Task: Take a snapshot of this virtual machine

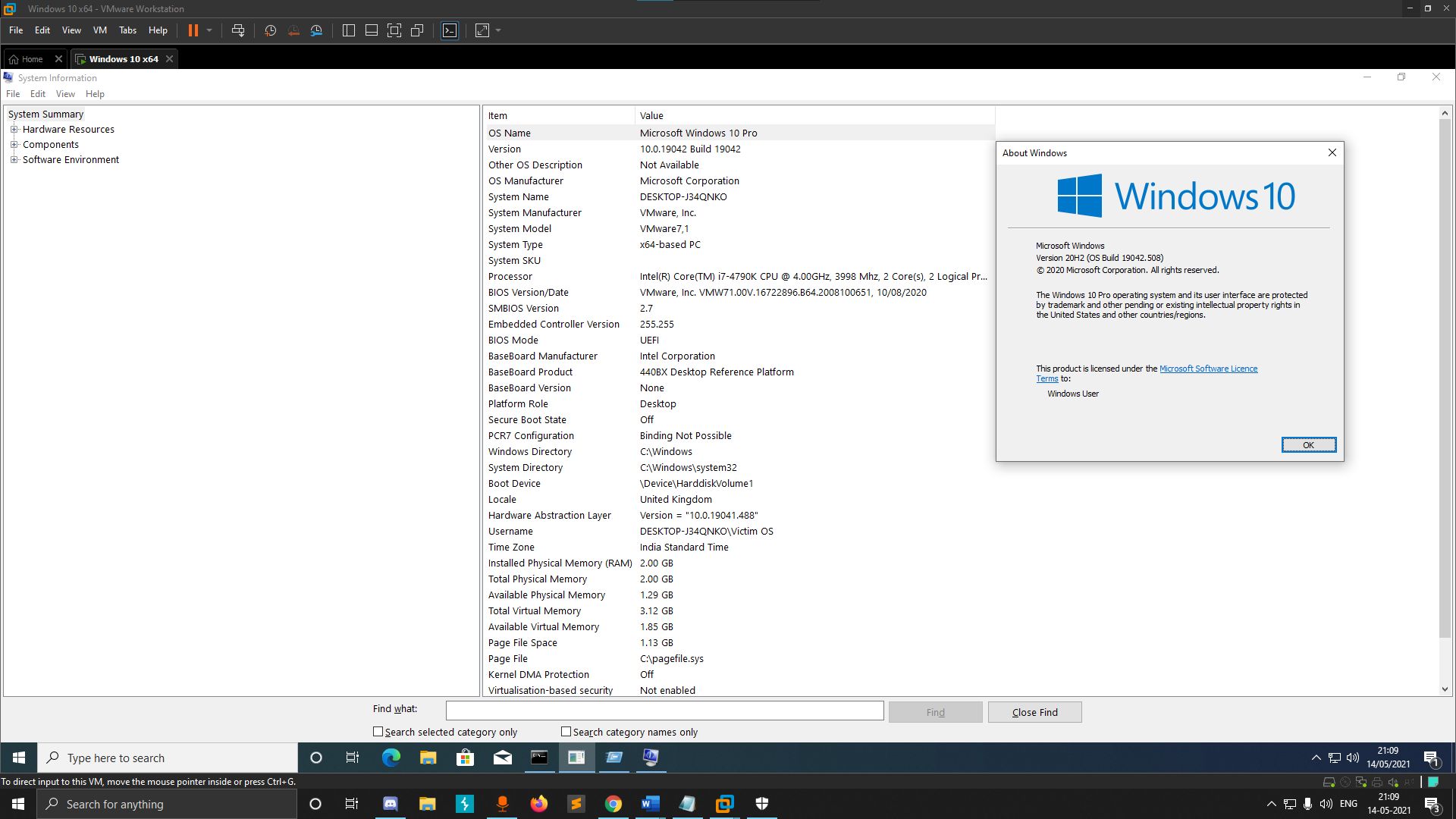Action: (270, 30)
